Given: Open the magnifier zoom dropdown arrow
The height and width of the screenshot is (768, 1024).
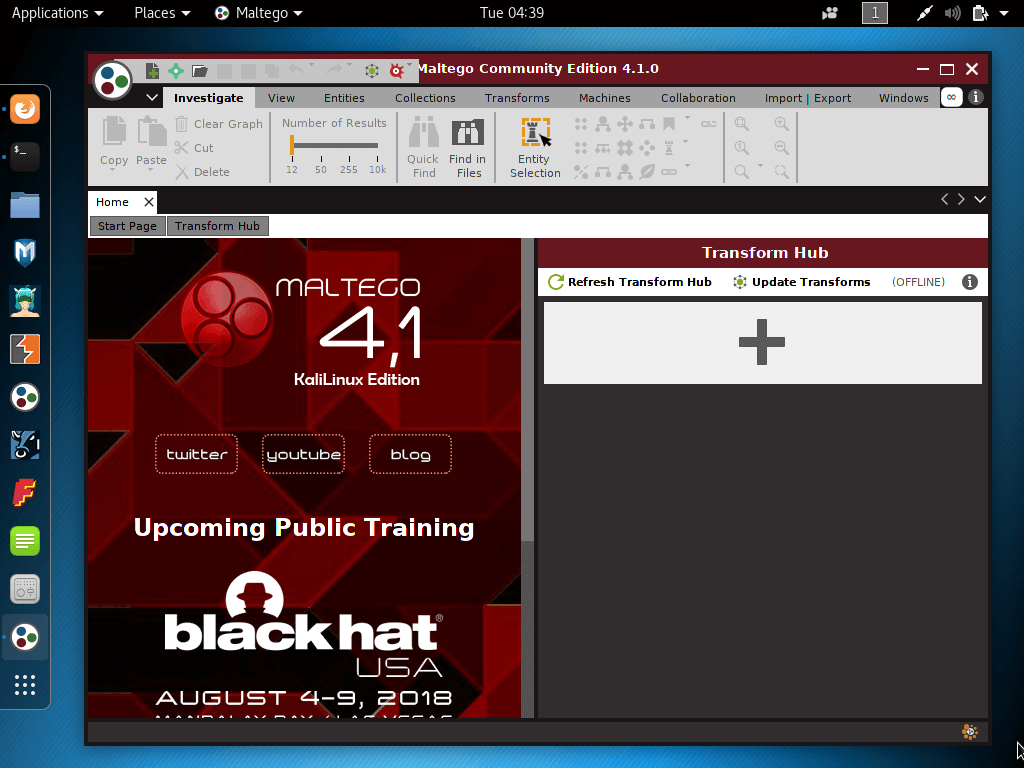Looking at the screenshot, I should pyautogui.click(x=760, y=166).
